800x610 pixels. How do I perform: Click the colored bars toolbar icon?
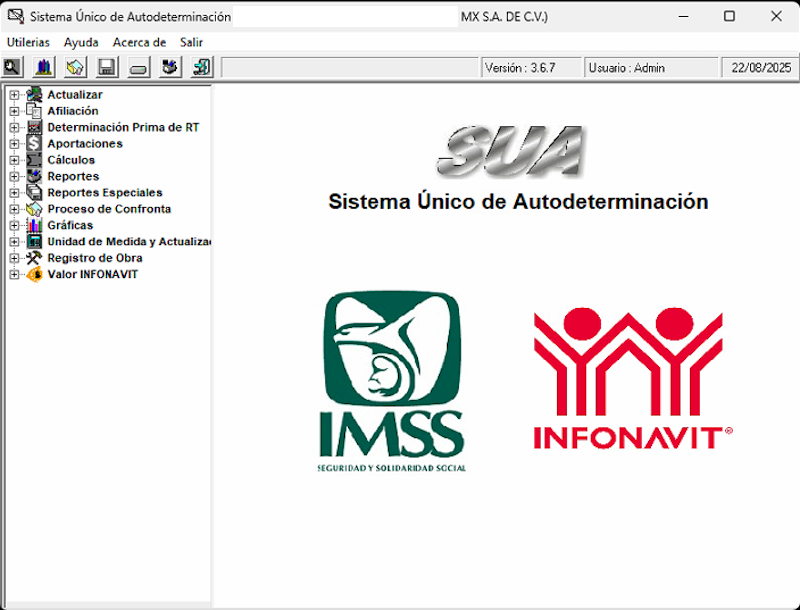pyautogui.click(x=43, y=67)
